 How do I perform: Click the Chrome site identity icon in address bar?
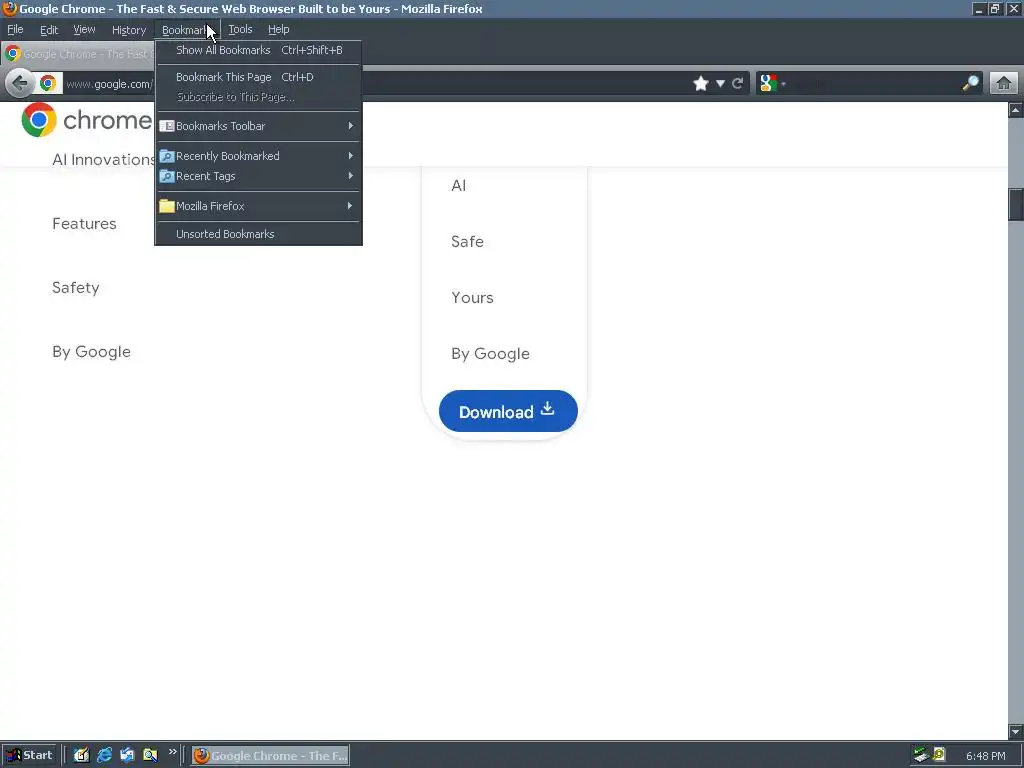tap(48, 84)
